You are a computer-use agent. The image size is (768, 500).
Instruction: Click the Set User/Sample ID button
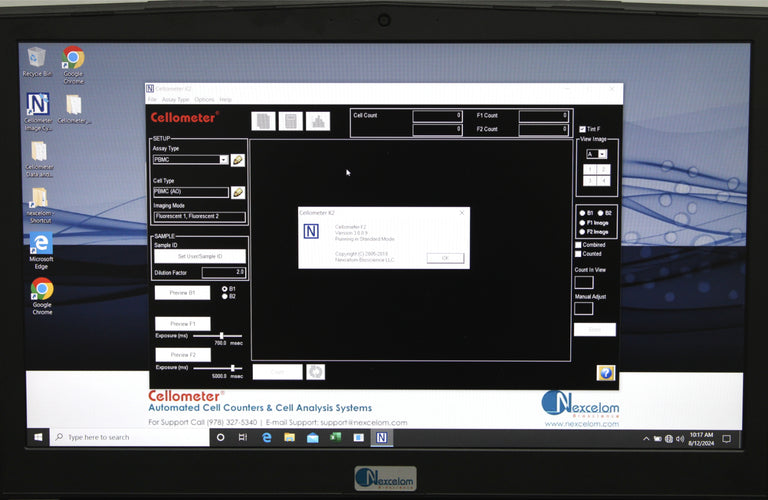[197, 256]
